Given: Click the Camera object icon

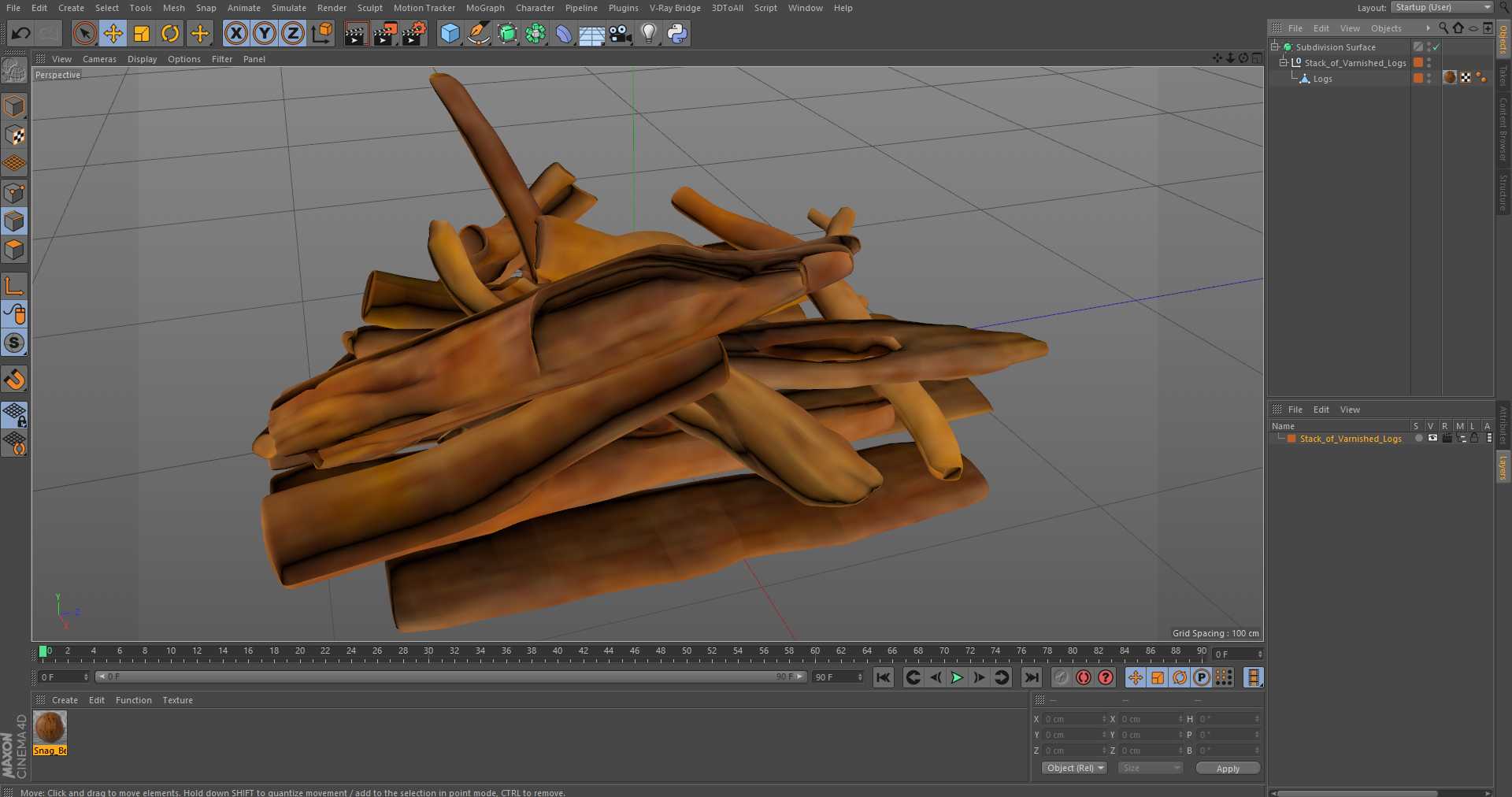Looking at the screenshot, I should (x=621, y=33).
